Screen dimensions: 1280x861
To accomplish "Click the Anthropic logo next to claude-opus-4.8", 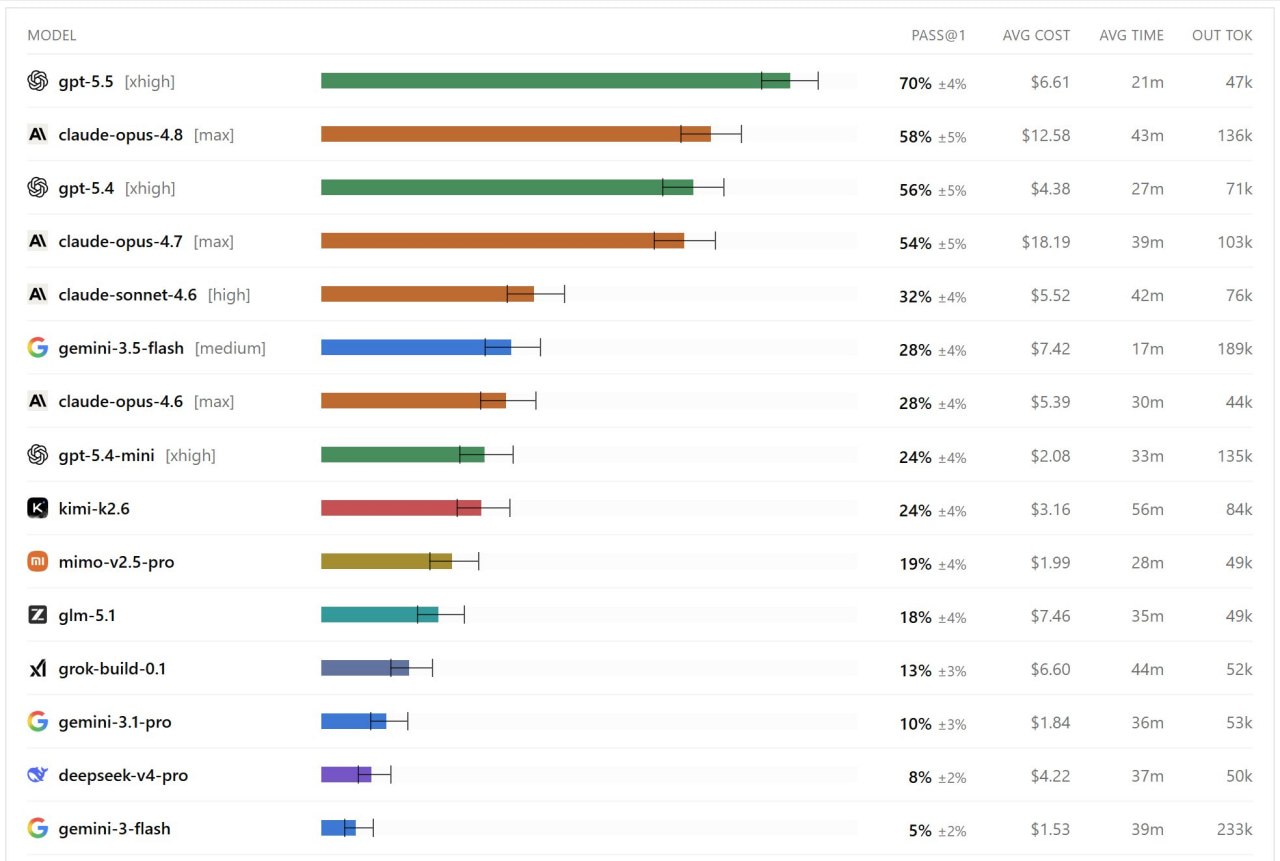I will click(38, 134).
